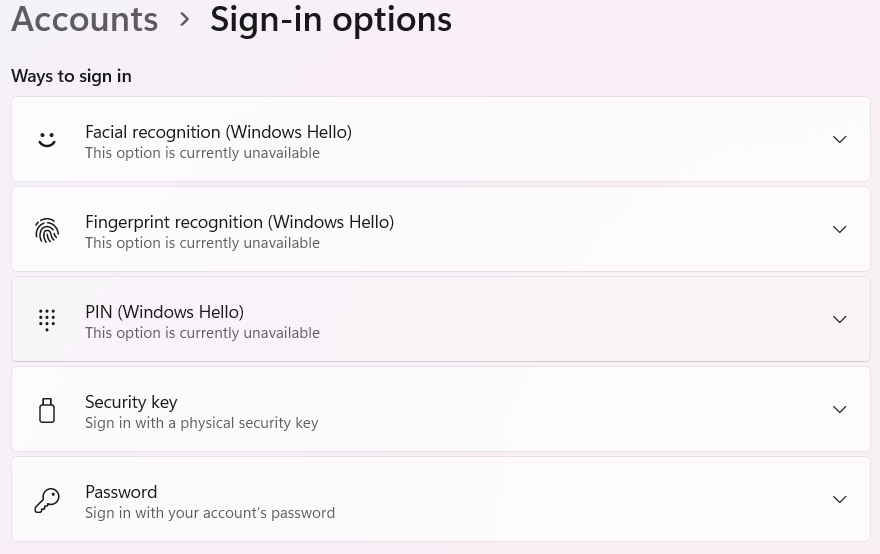This screenshot has height=554, width=880.
Task: Click 'Sign in with your account's password'
Action: (210, 513)
